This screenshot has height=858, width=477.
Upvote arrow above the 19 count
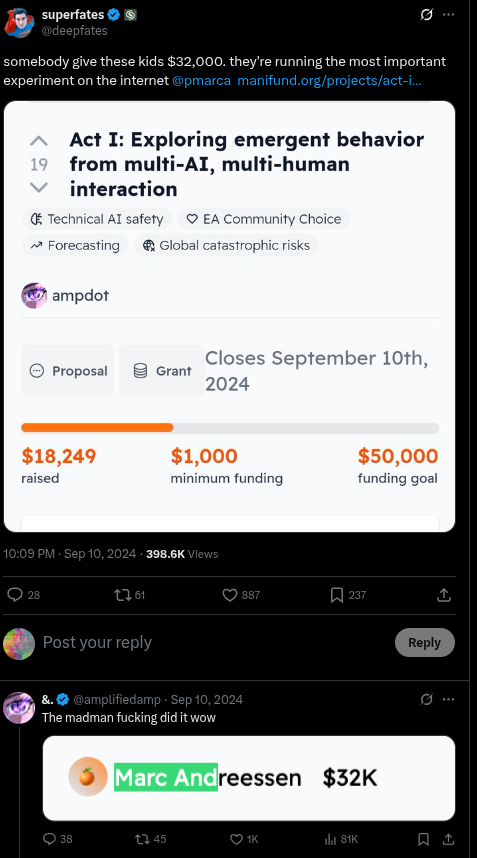(x=39, y=141)
